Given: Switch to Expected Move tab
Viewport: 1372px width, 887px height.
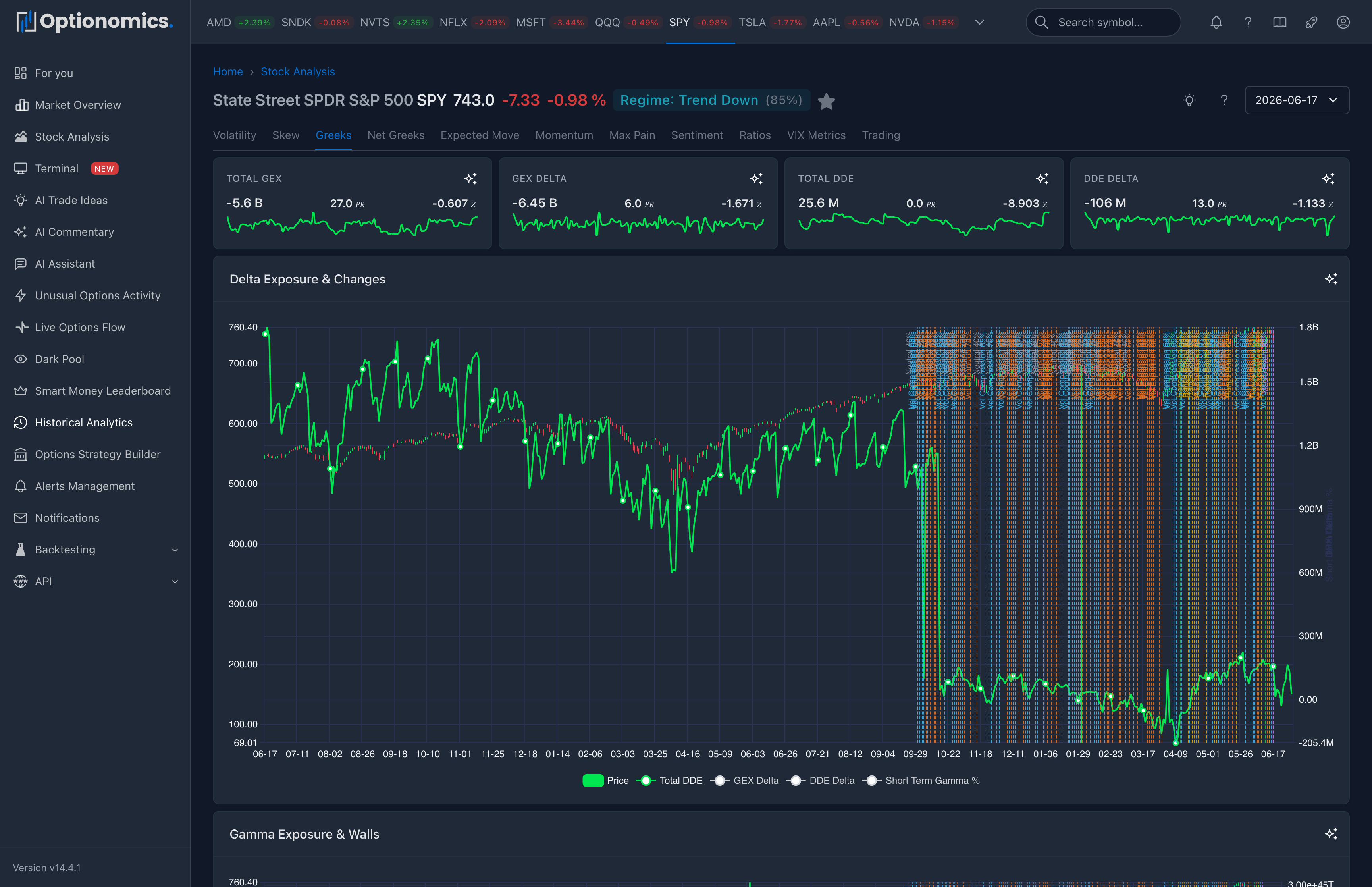Looking at the screenshot, I should tap(480, 135).
